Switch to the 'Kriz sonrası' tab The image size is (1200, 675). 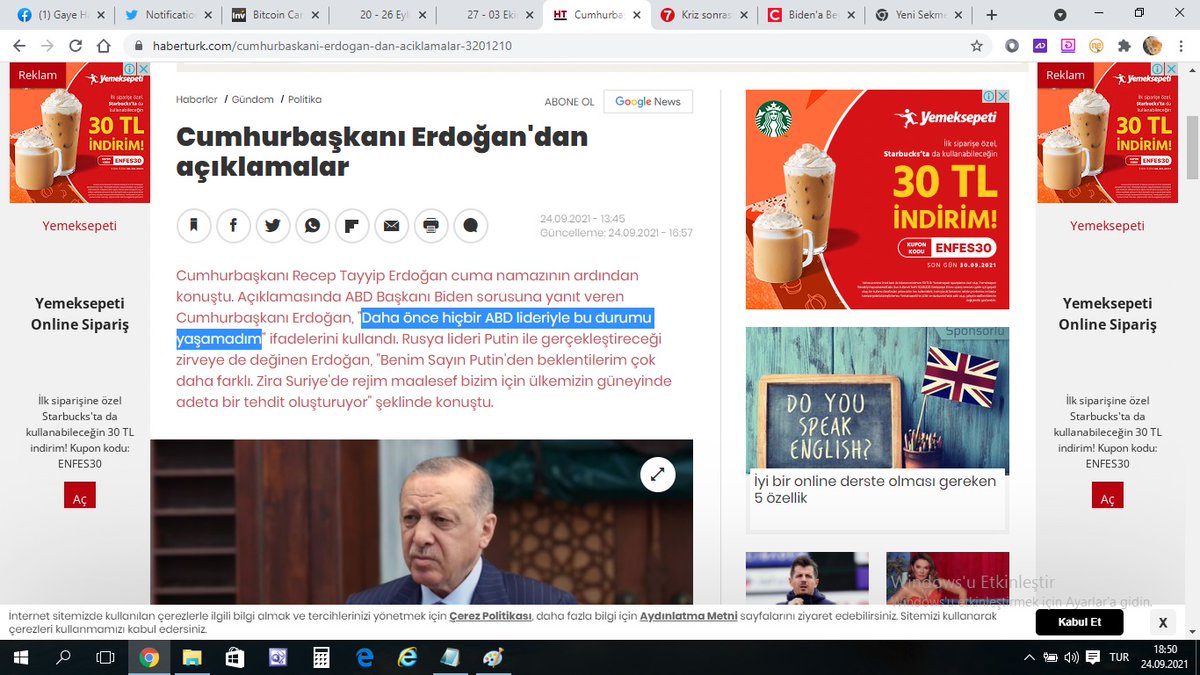tap(702, 15)
